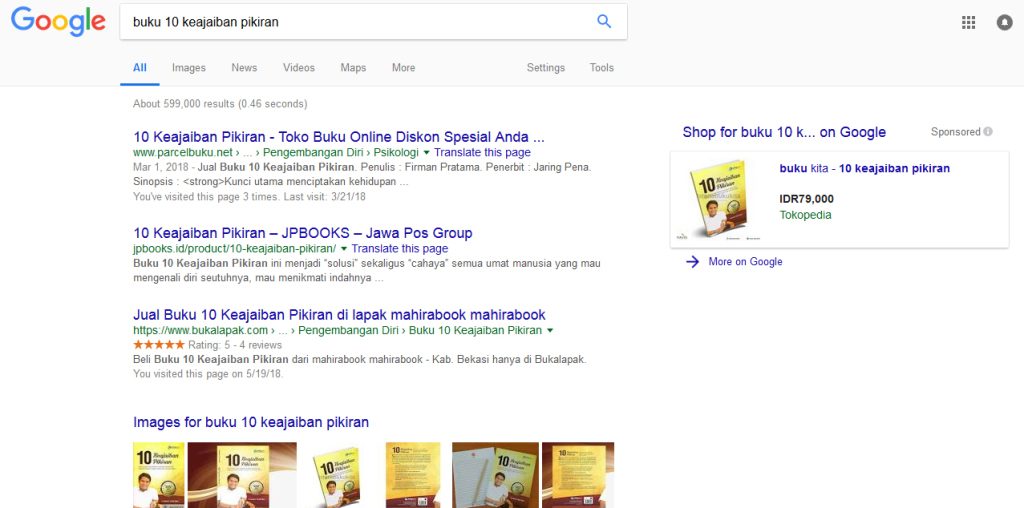Screen dimensions: 1024x508
Task: Click the Tokopedia seller name
Action: [x=805, y=215]
